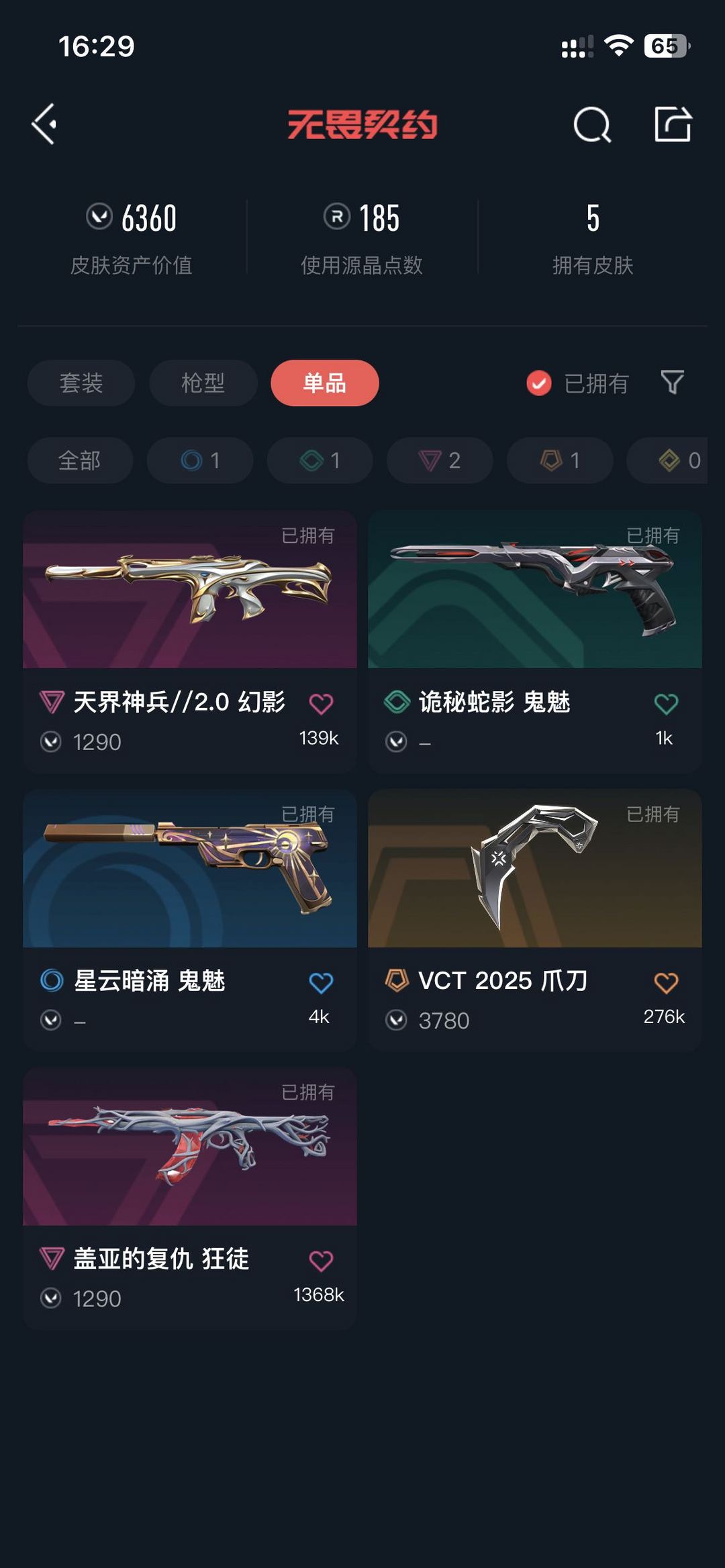Filter by blue circle rarity tier
This screenshot has width=725, height=1568.
[x=200, y=460]
